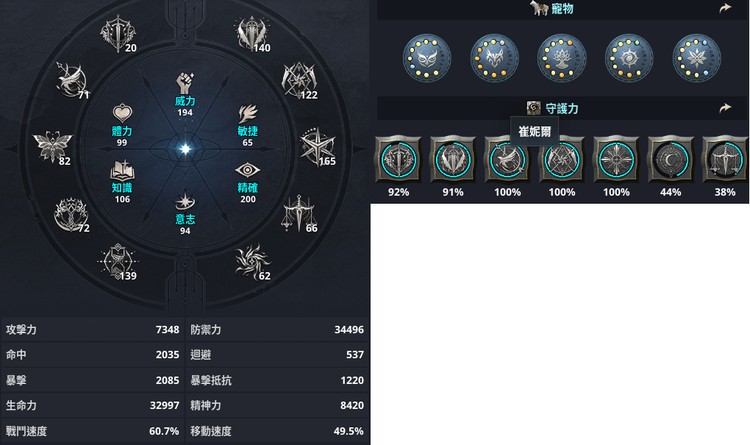
Task: Click the 攻擊力 stat row
Action: [93, 330]
